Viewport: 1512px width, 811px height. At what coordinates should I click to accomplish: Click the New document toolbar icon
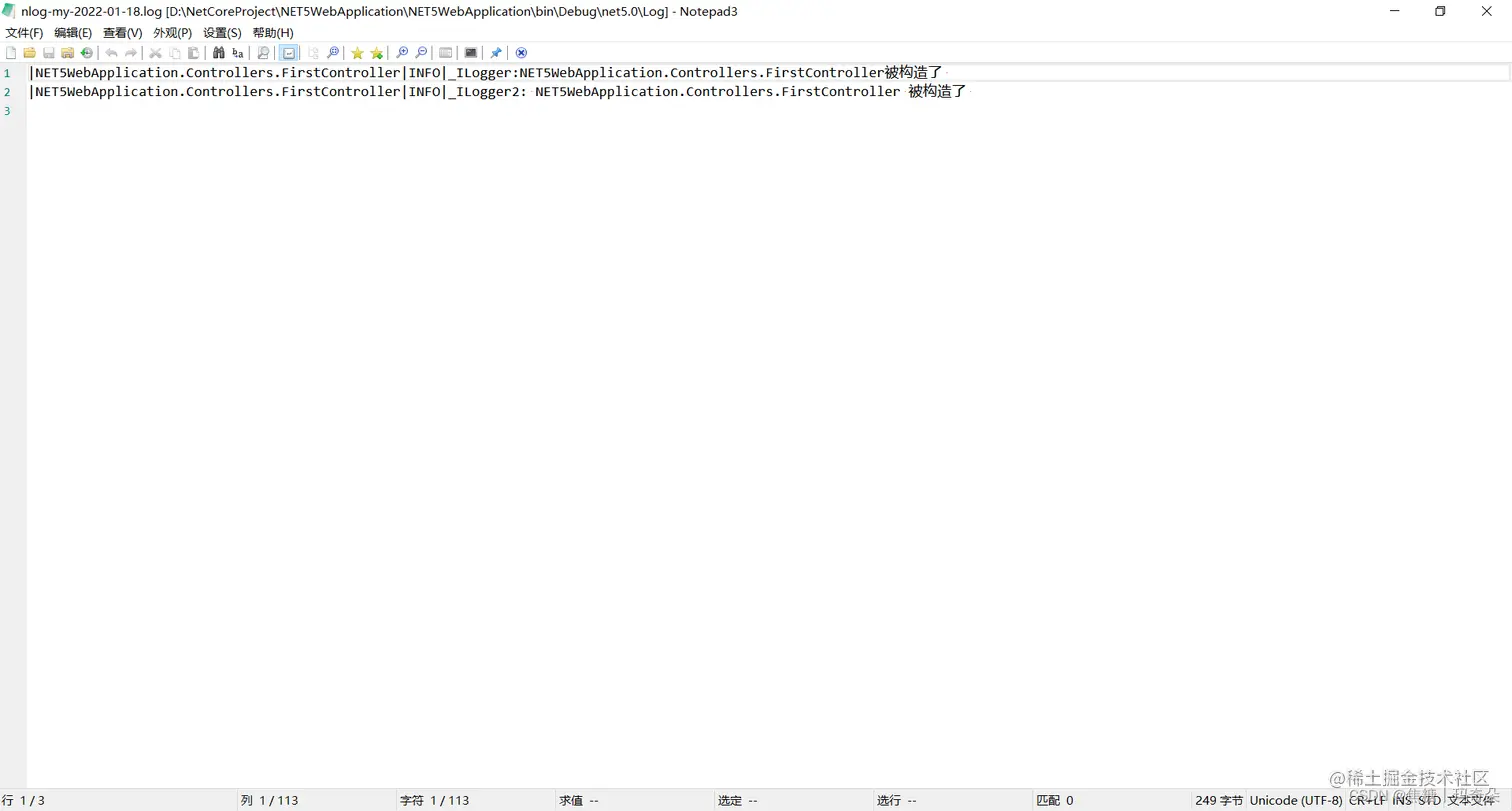11,53
